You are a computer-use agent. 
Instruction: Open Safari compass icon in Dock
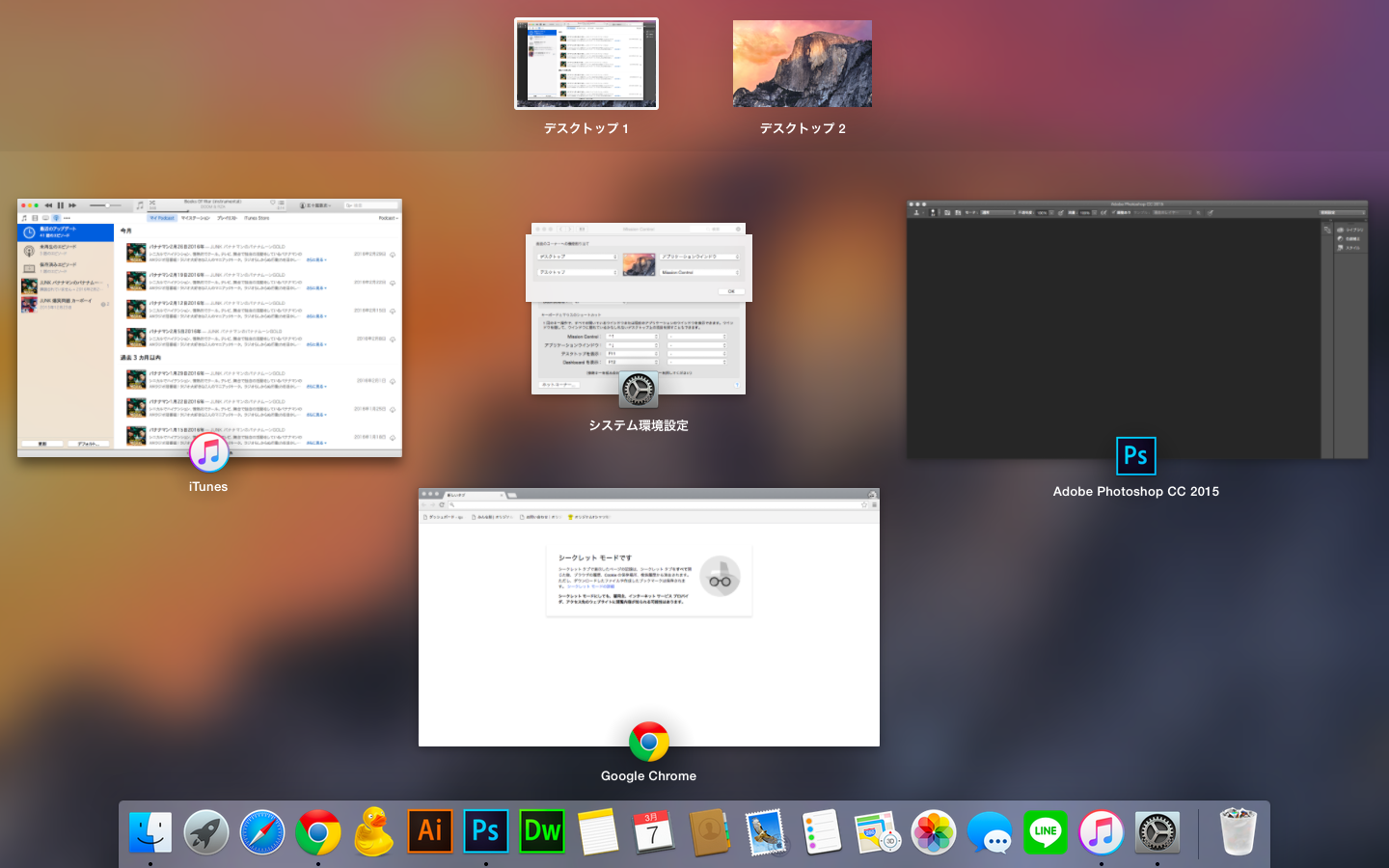[x=262, y=831]
